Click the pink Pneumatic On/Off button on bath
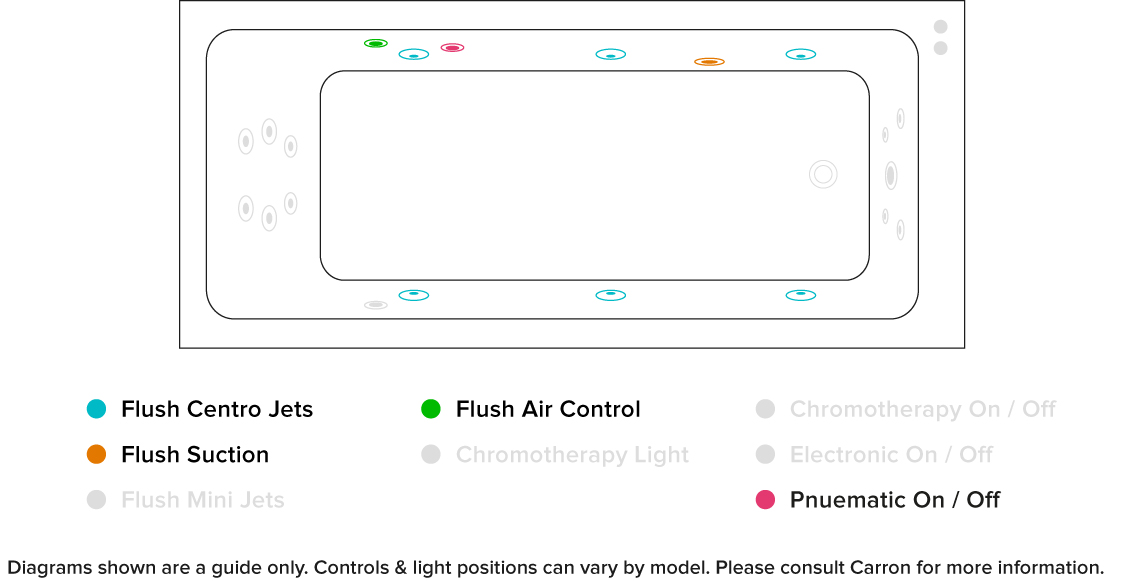The height and width of the screenshot is (581, 1126). [452, 47]
